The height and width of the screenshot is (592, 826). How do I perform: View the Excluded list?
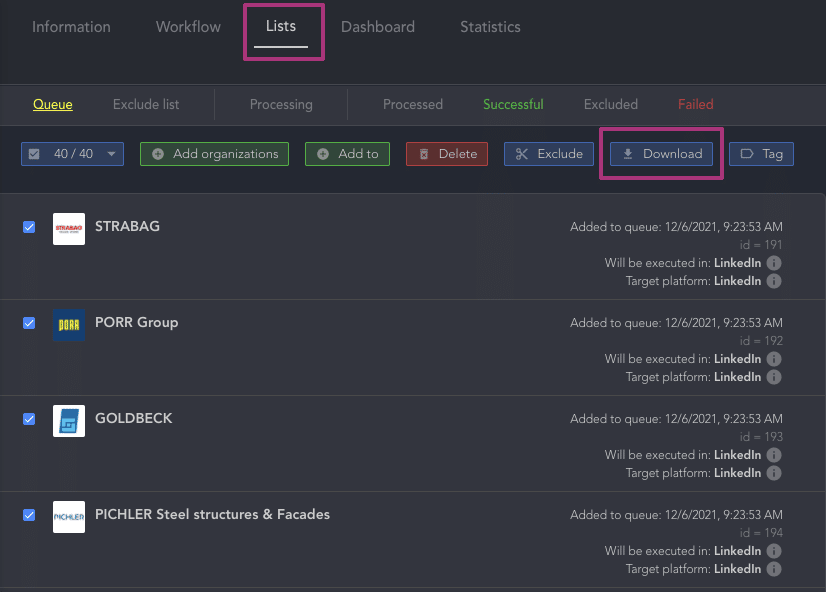pos(611,104)
